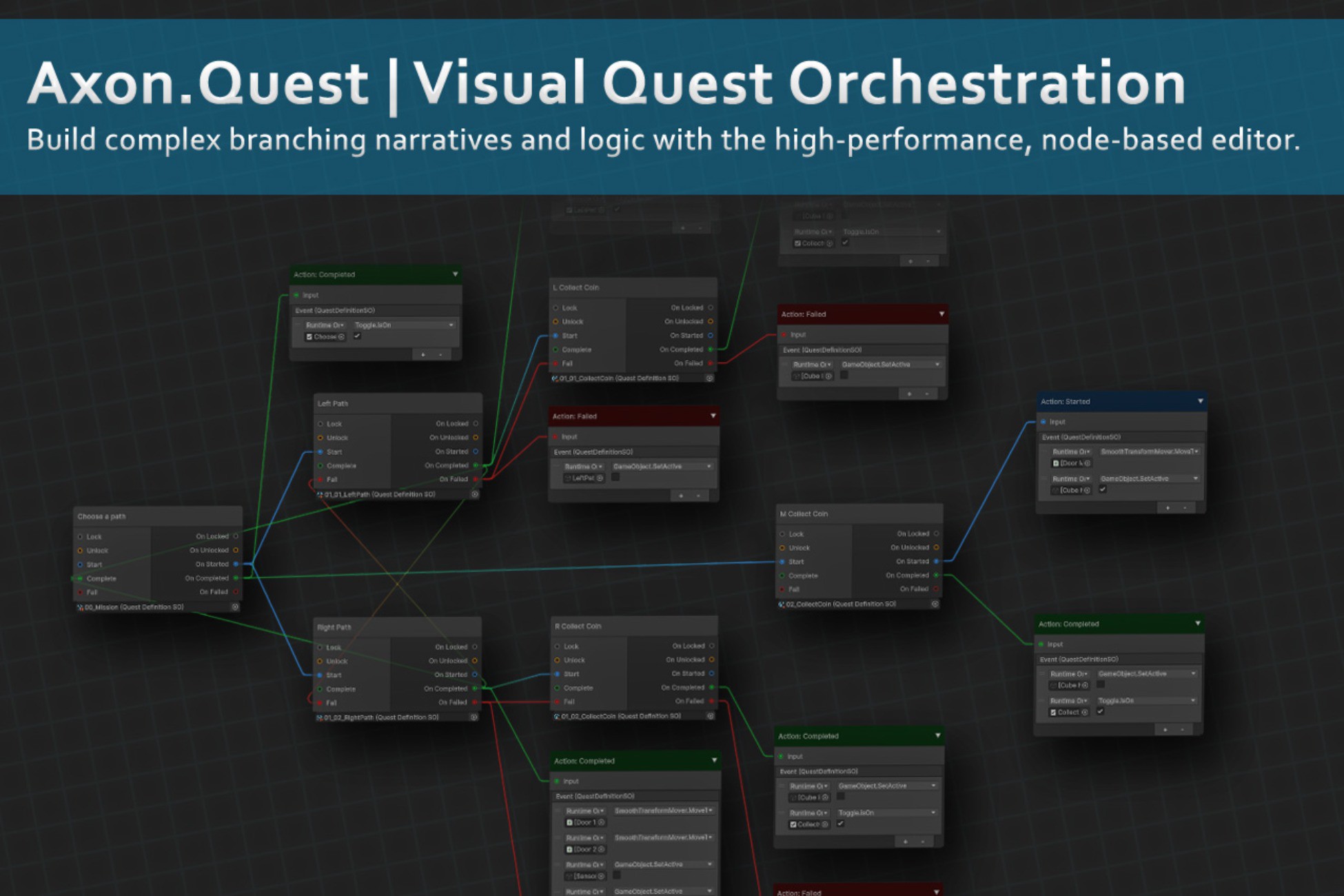Open picker on the LeftPat object field
The width and height of the screenshot is (1344, 896).
point(600,478)
